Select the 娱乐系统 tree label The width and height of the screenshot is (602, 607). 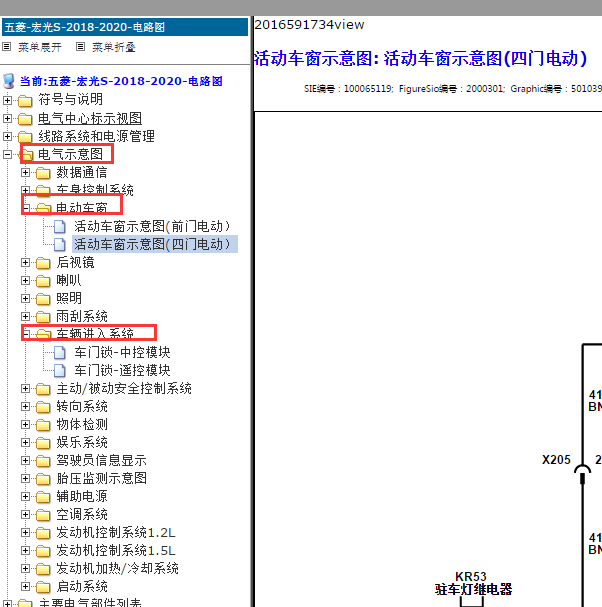[x=82, y=442]
